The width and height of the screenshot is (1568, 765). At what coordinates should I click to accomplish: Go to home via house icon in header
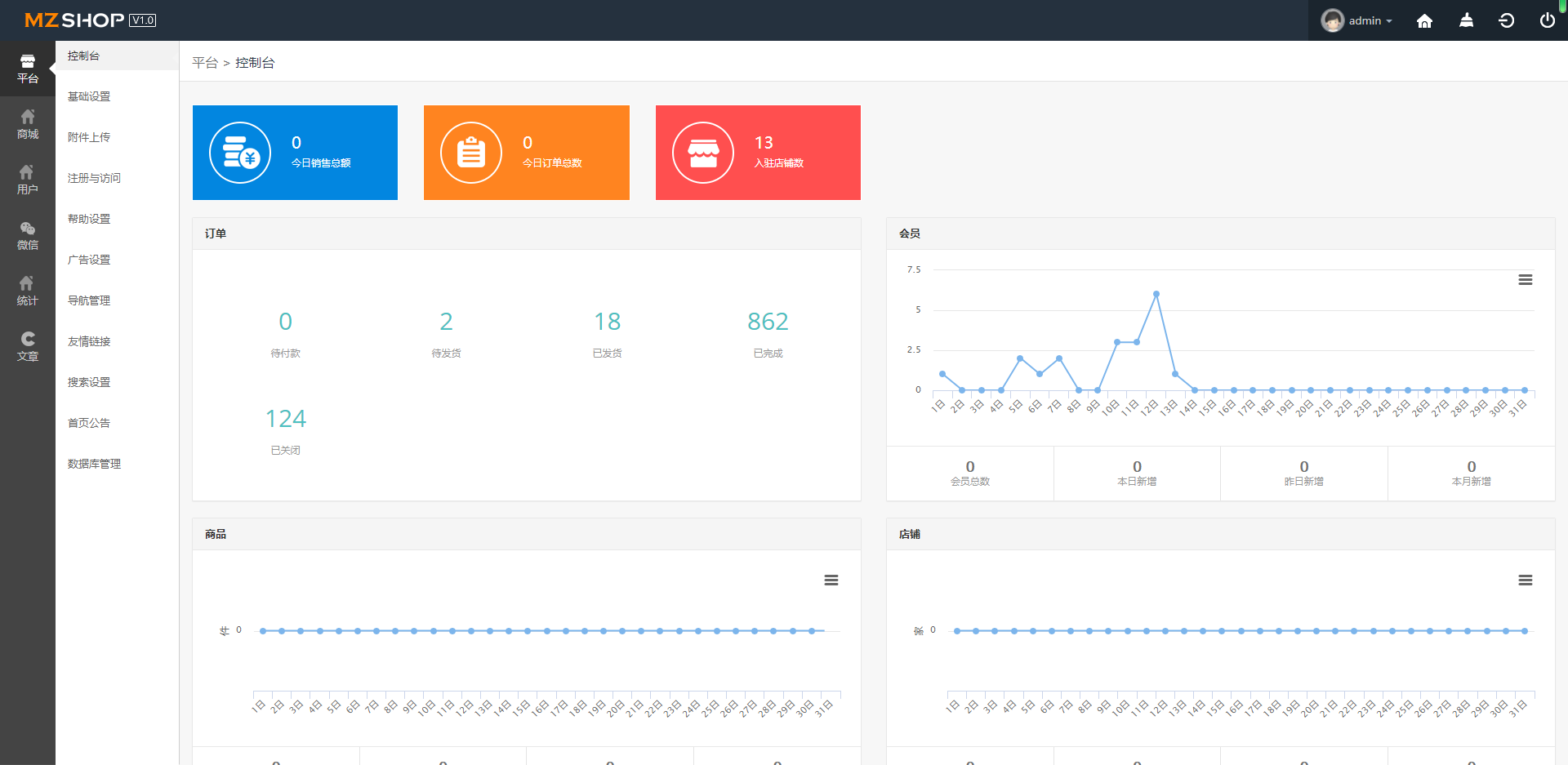point(1424,20)
